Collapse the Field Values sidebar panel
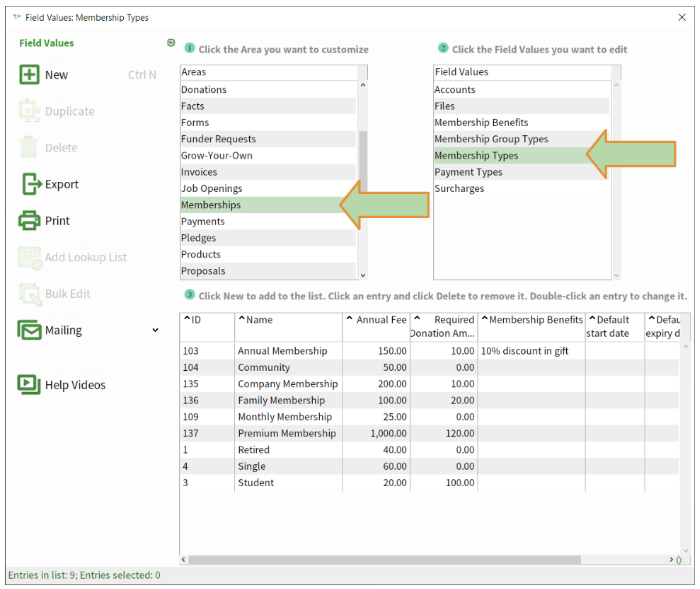Viewport: 700px width, 589px height. point(171,43)
